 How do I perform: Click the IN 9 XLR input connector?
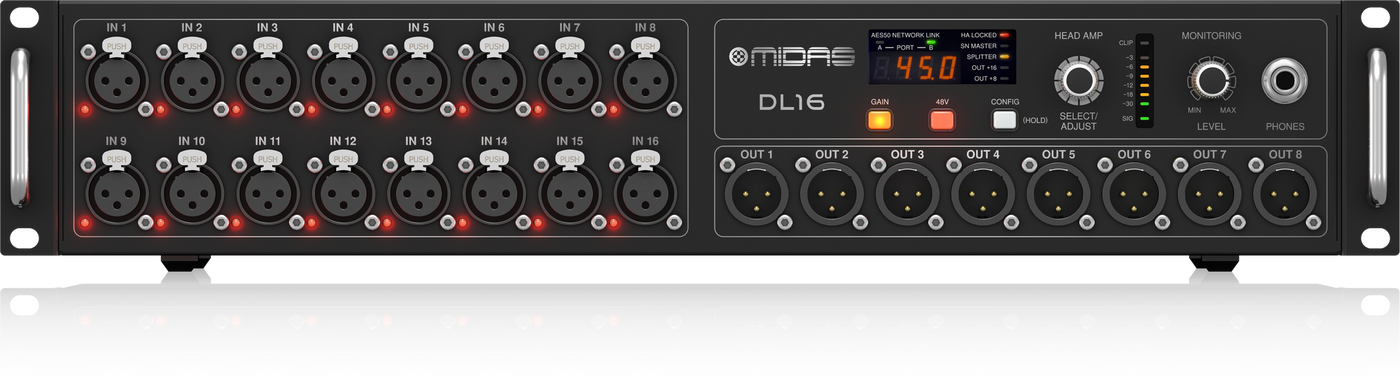(x=117, y=193)
